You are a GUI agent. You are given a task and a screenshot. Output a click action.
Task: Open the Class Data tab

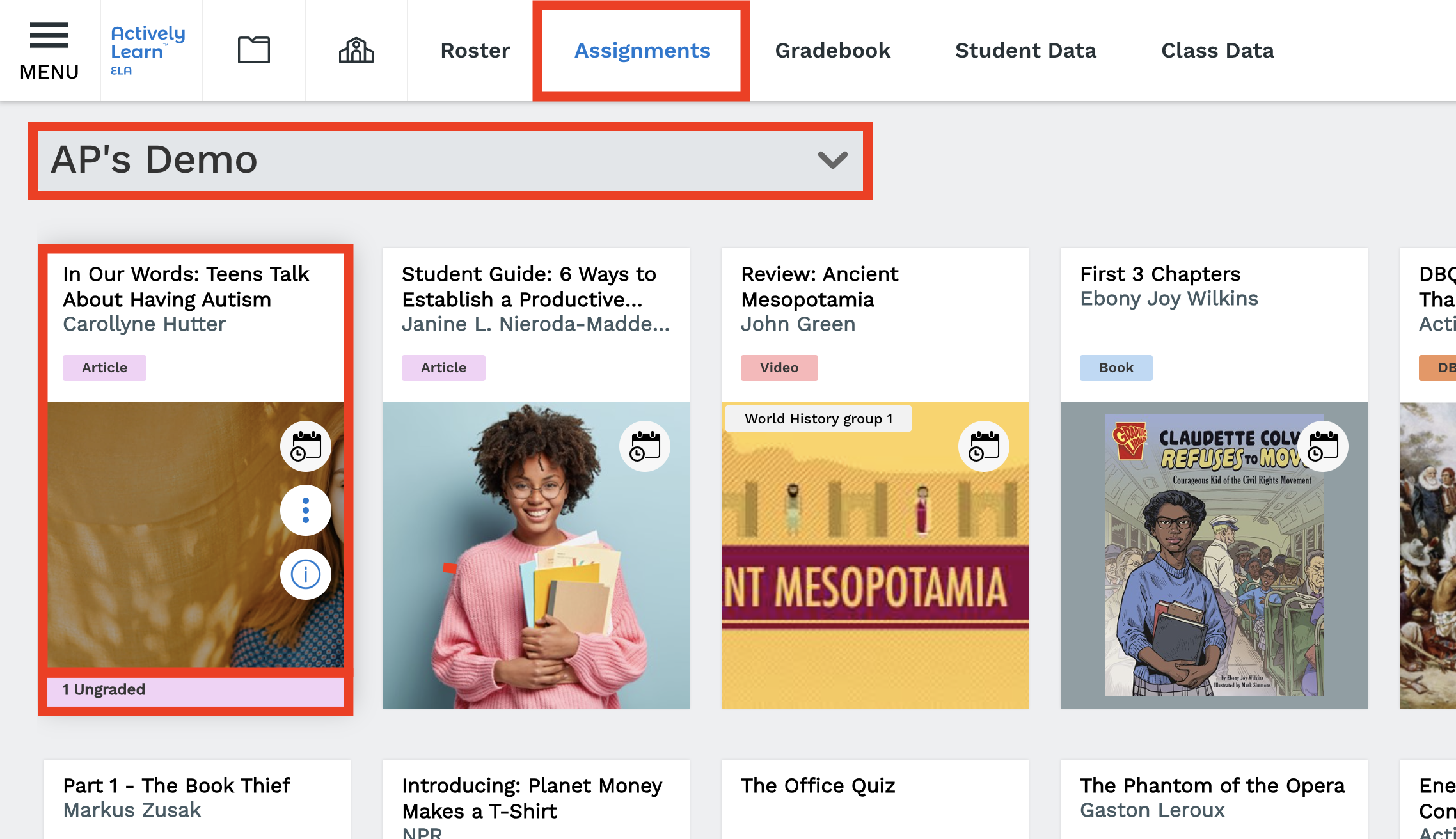tap(1217, 51)
